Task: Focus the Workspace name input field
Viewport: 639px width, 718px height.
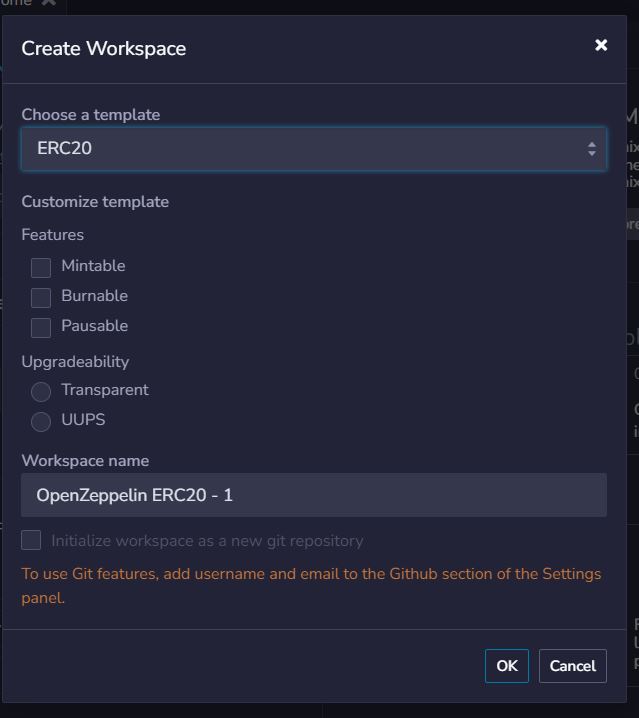Action: [313, 495]
